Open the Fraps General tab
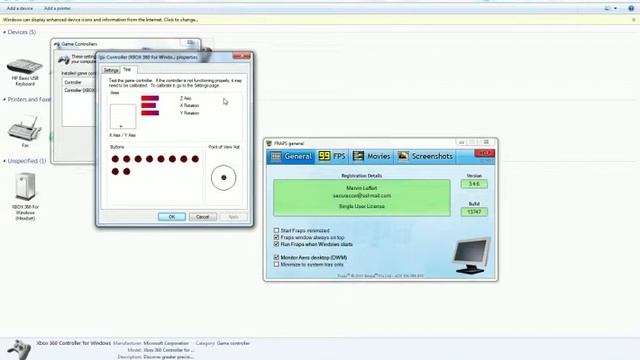This screenshot has width=640, height=360. [291, 156]
